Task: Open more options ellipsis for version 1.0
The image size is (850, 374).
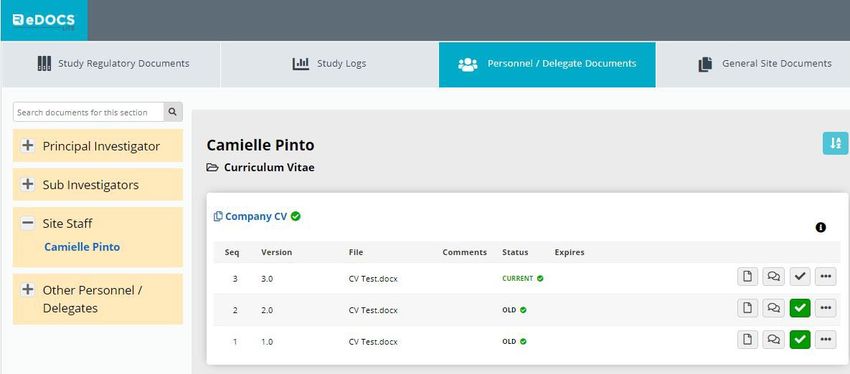Action: click(x=826, y=340)
